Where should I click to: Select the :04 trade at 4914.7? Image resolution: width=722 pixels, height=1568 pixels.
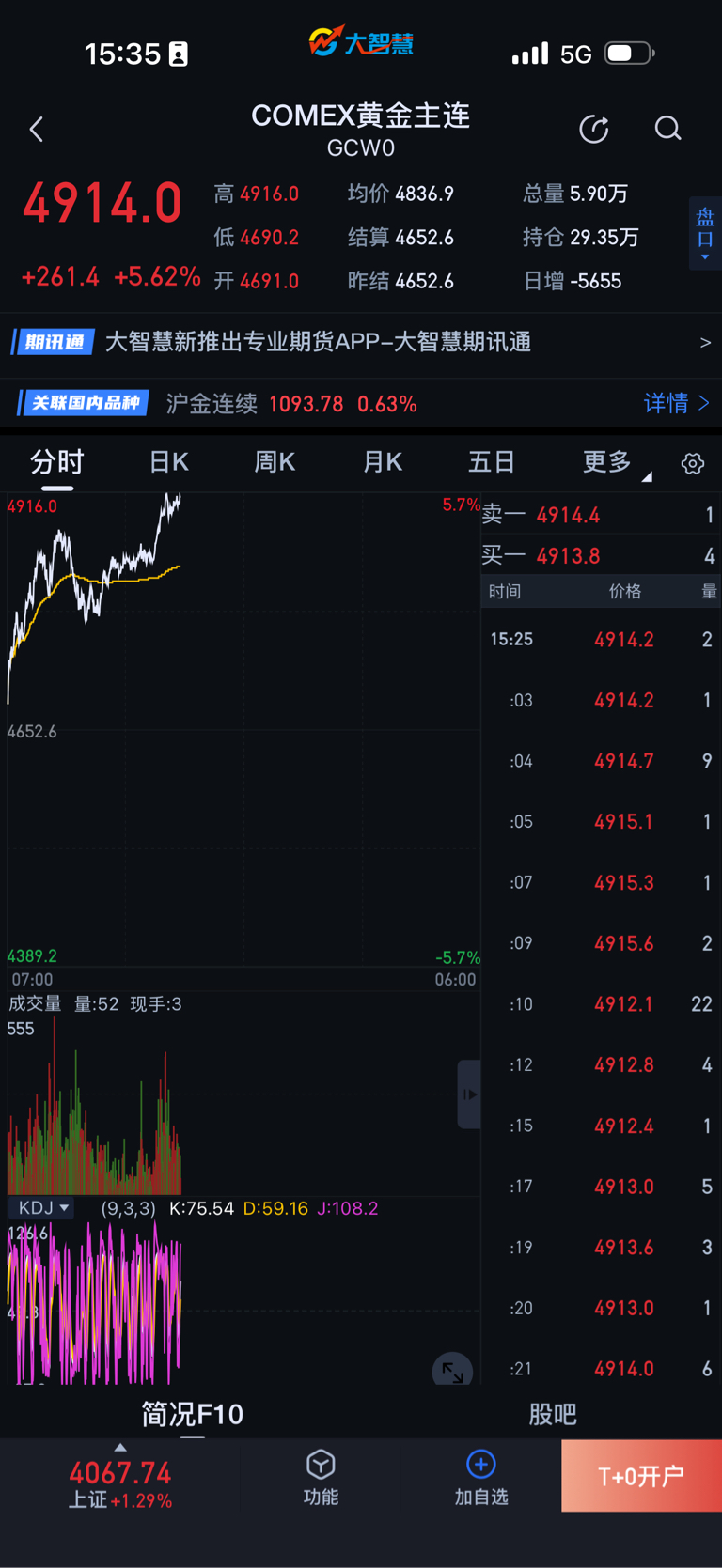tap(600, 761)
